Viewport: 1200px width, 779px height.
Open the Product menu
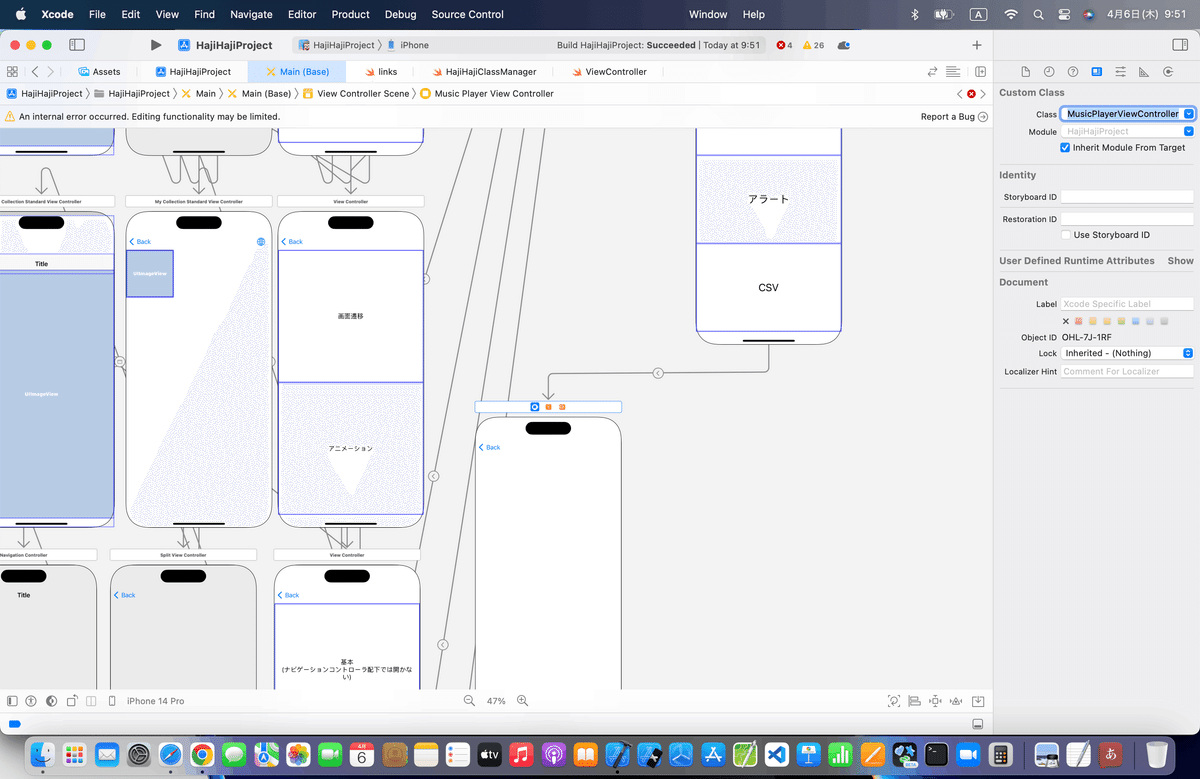click(x=350, y=15)
